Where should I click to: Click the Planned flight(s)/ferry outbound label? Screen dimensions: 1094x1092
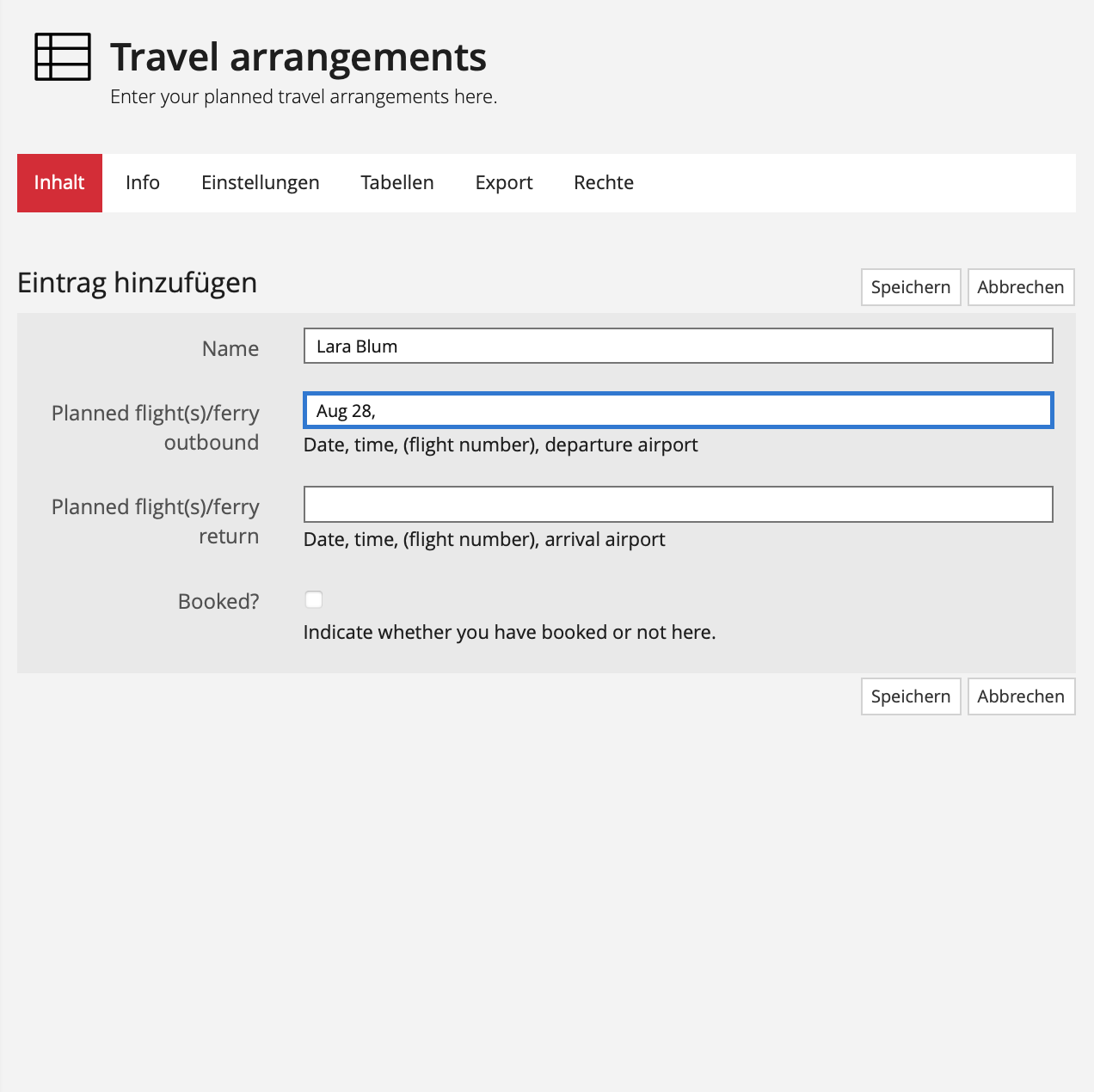156,427
